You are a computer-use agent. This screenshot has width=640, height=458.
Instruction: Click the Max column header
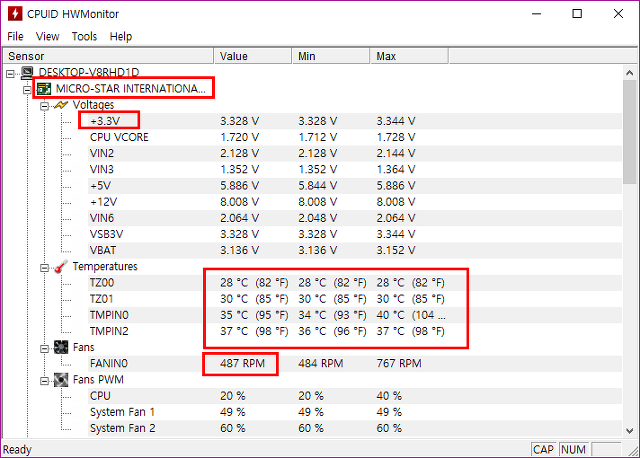coord(409,56)
